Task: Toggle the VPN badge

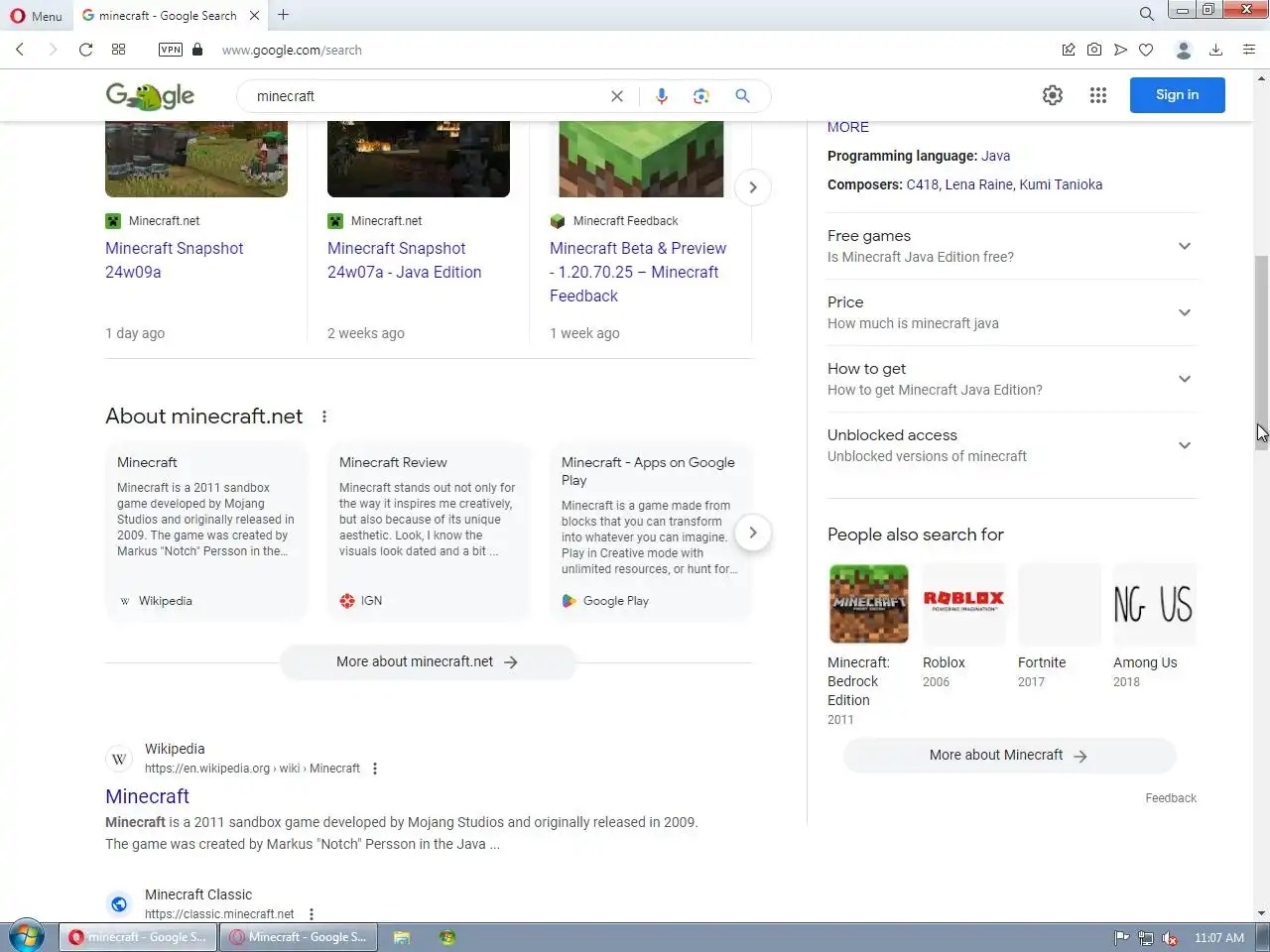Action: (171, 50)
